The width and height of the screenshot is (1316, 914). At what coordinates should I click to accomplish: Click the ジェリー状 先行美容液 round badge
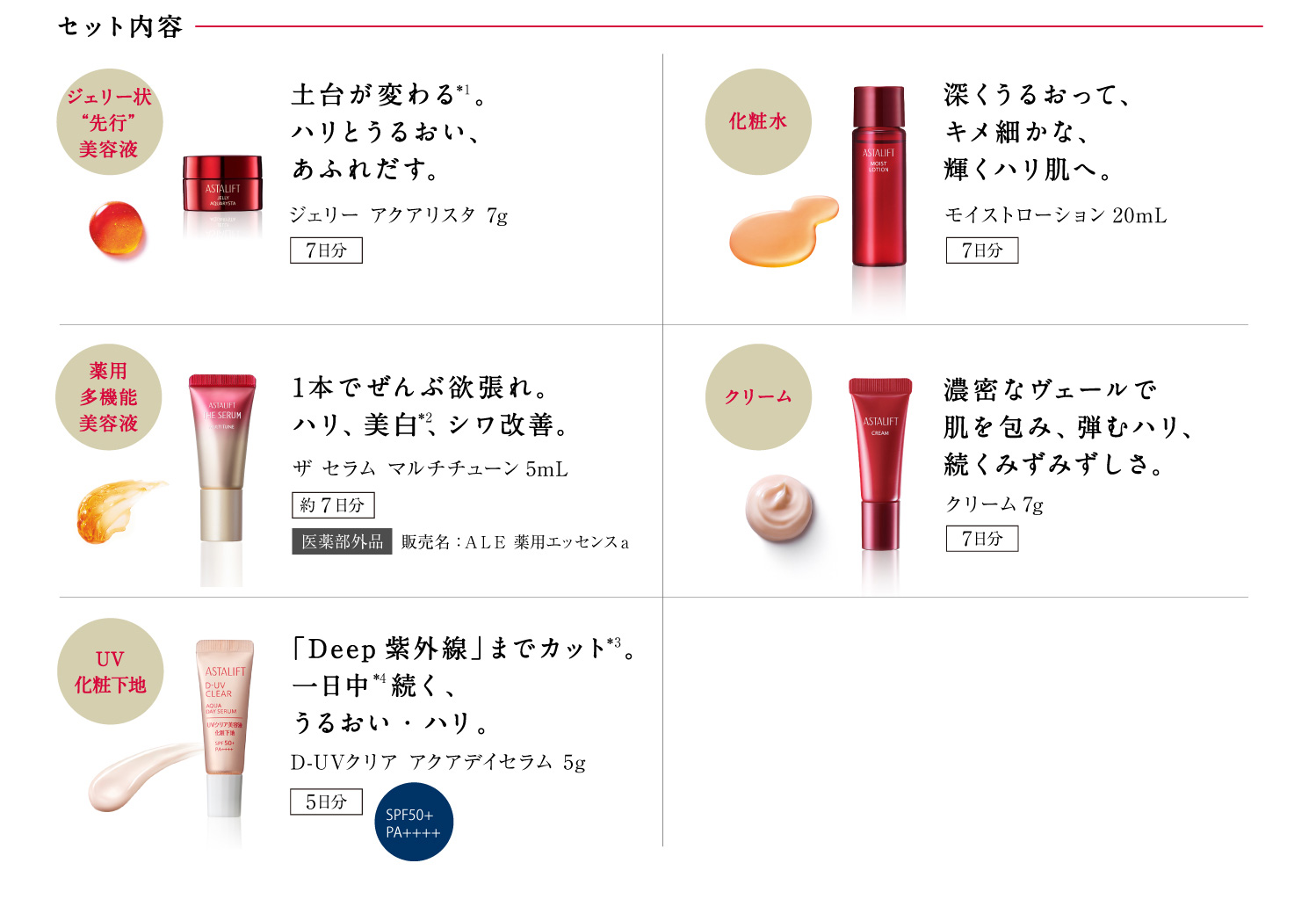[110, 122]
